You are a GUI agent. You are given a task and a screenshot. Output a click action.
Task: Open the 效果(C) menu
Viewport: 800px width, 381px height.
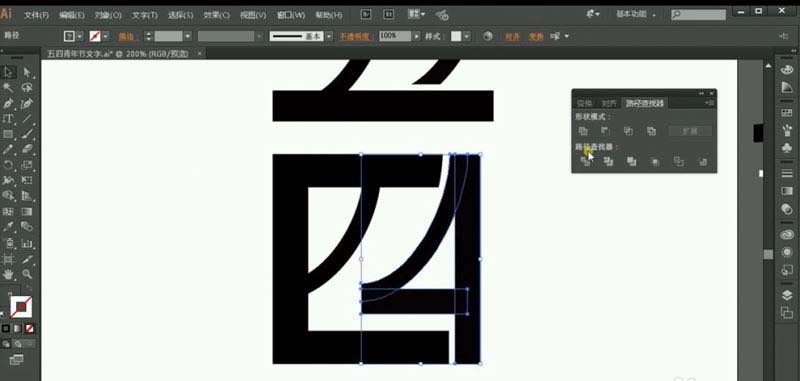click(x=217, y=15)
